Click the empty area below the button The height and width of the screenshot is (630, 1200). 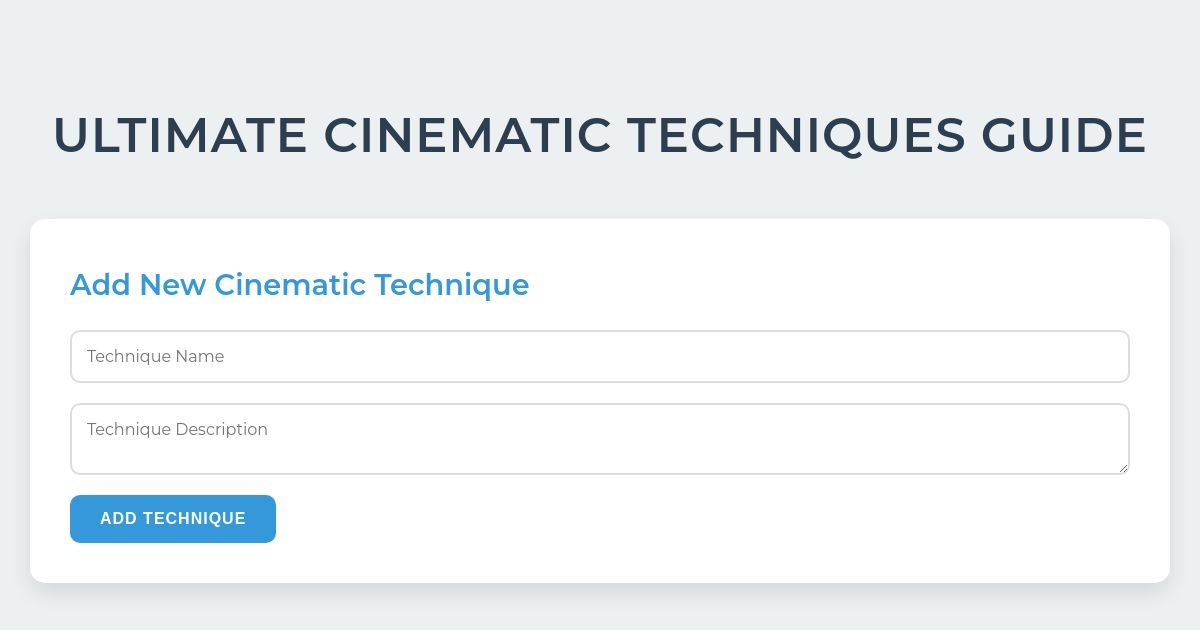coord(600,562)
